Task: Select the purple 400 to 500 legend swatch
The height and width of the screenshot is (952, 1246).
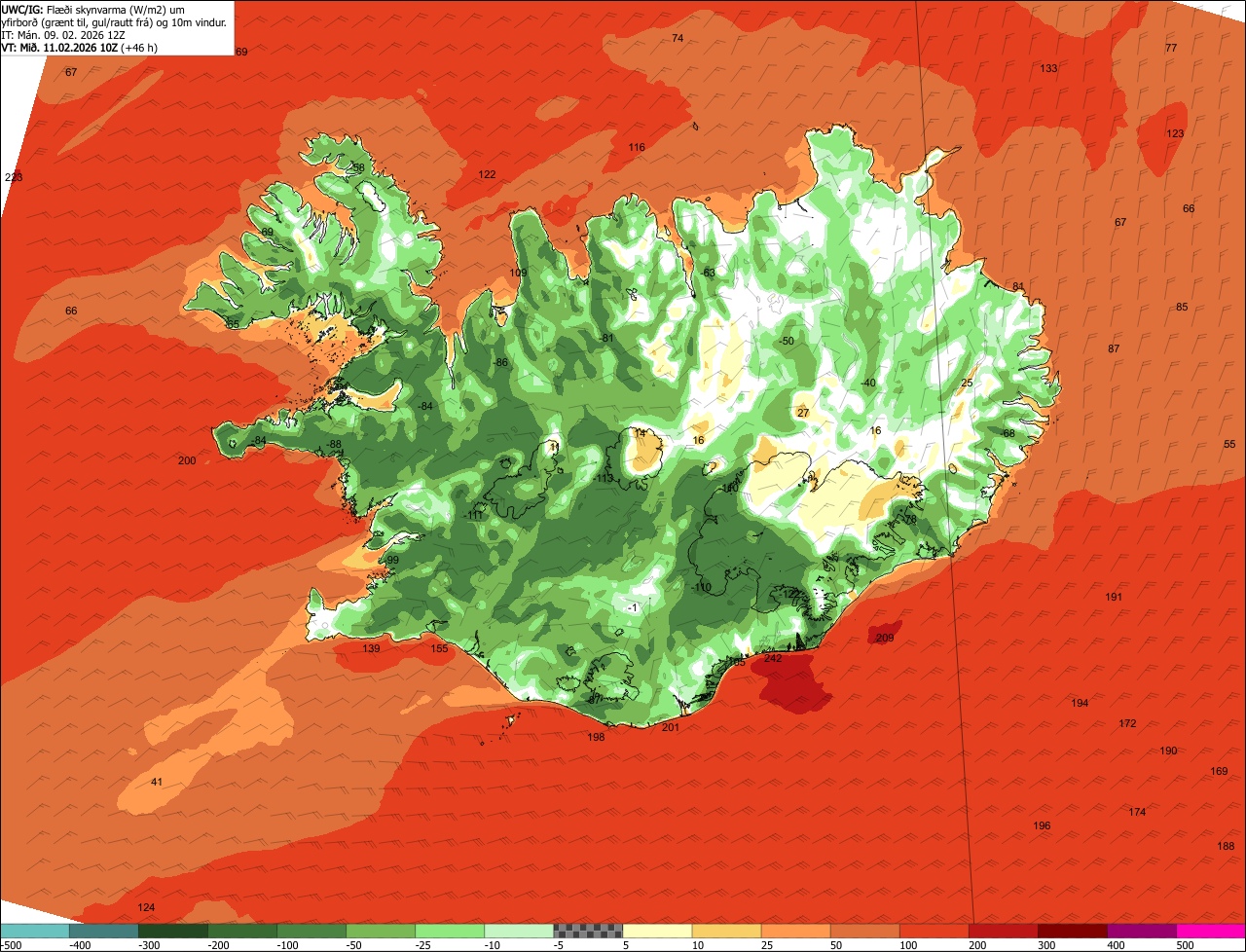Action: click(1142, 931)
